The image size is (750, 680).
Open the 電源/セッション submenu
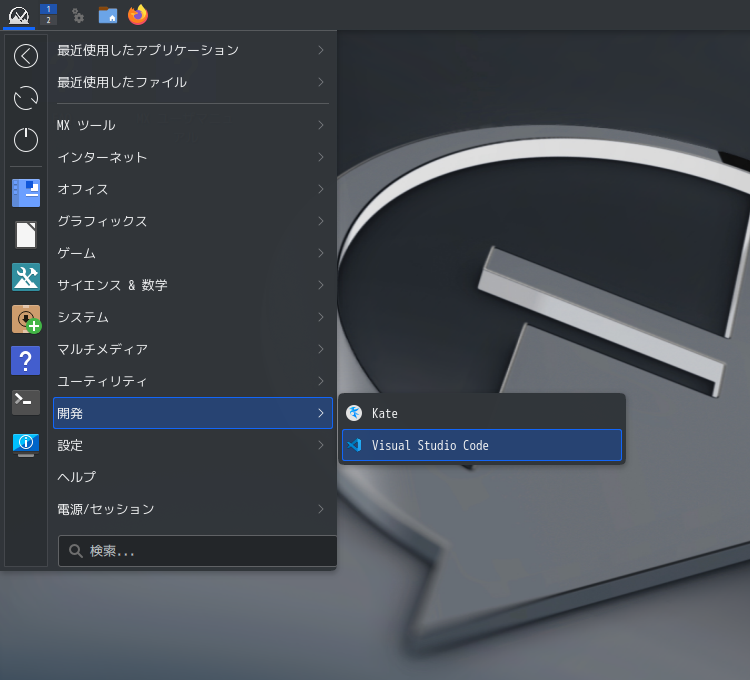pos(193,509)
